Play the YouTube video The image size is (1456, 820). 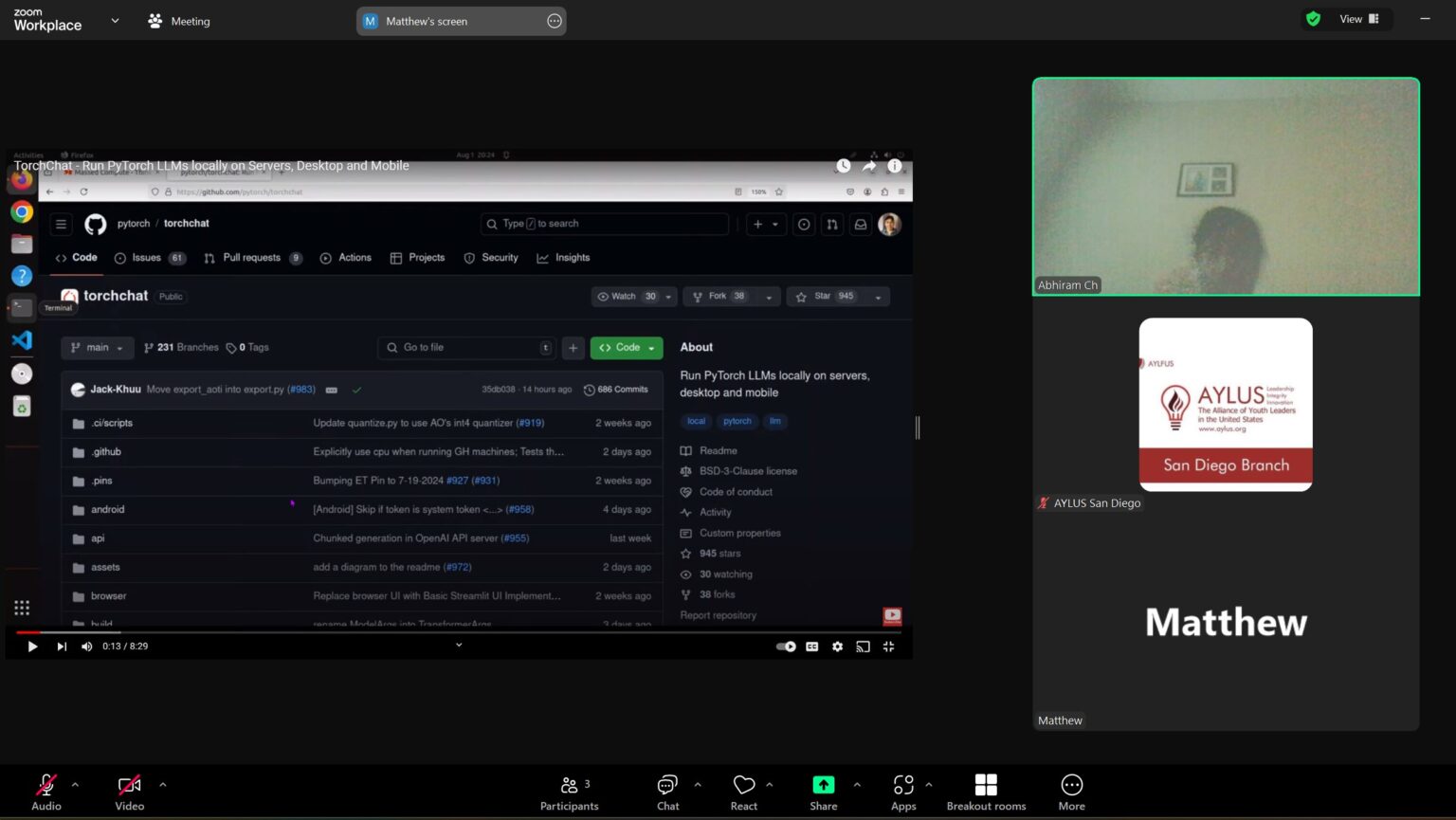(x=32, y=647)
